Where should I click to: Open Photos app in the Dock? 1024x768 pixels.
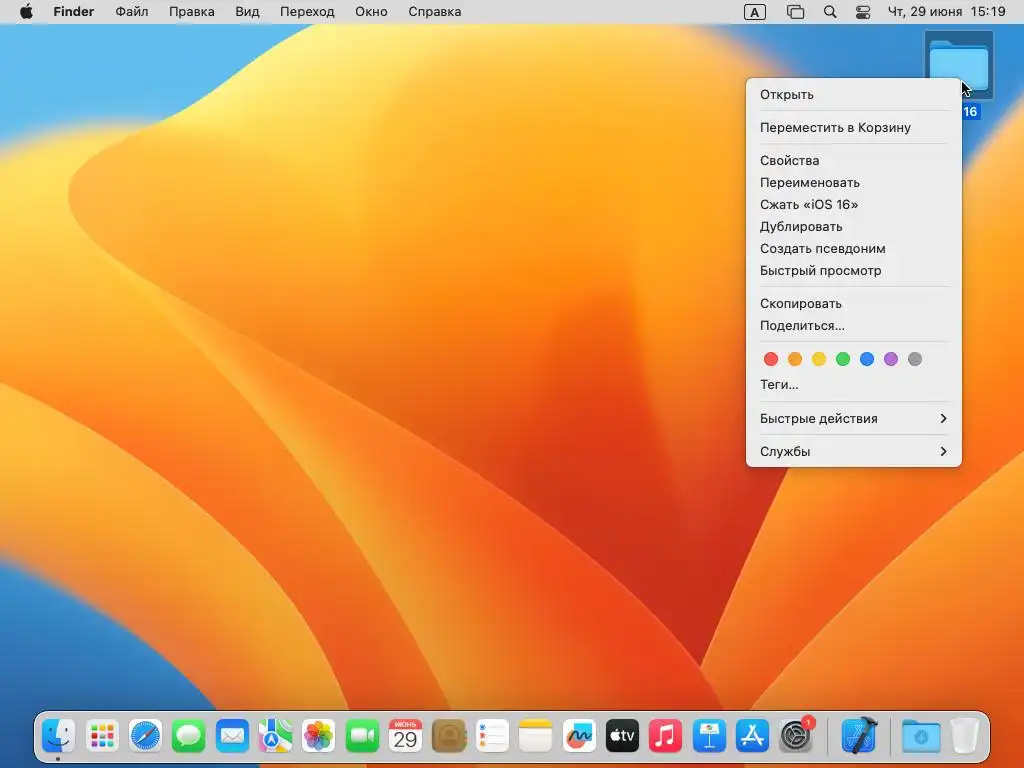(319, 736)
